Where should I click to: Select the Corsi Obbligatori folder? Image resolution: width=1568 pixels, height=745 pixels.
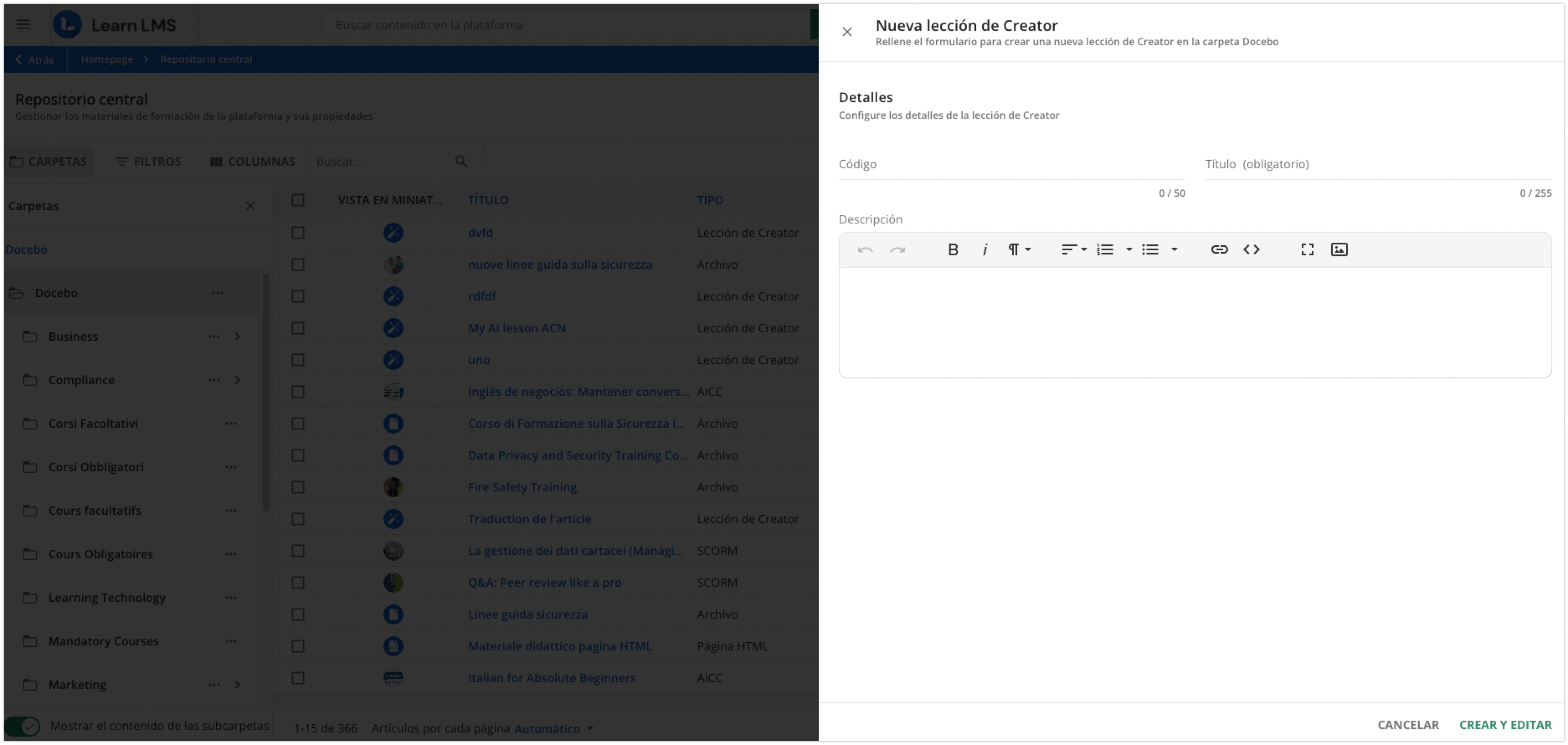tap(96, 467)
